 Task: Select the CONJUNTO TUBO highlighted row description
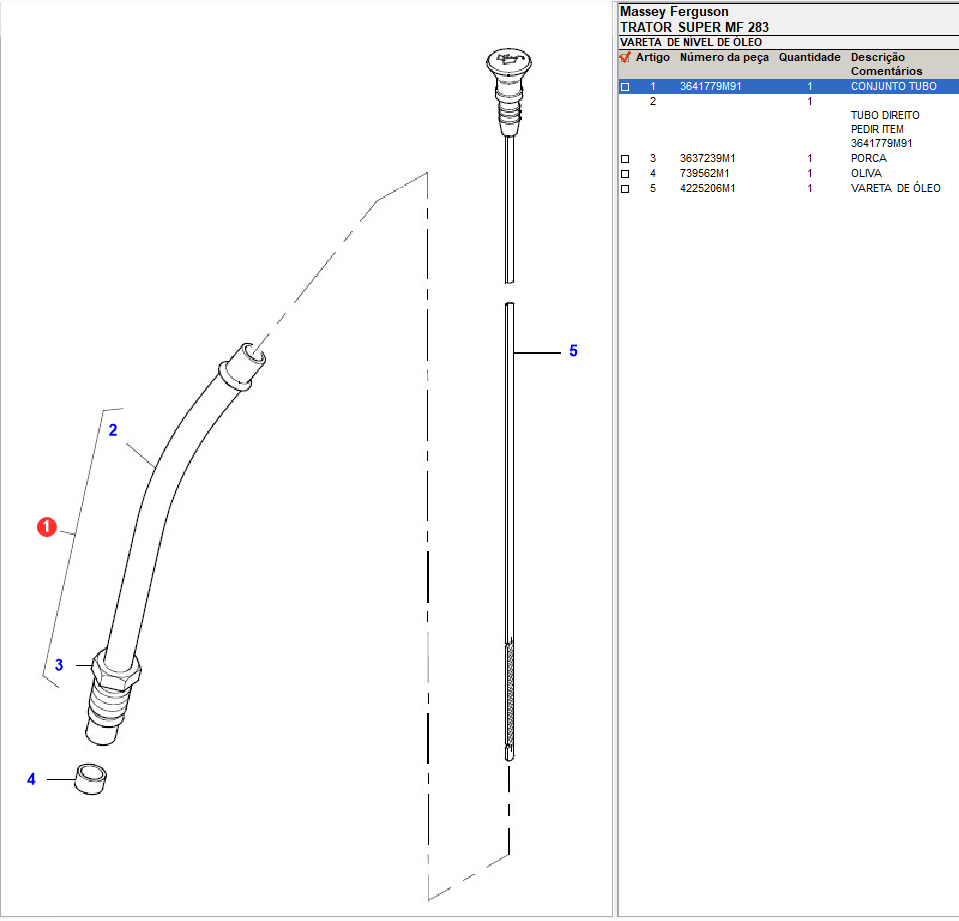coord(893,87)
